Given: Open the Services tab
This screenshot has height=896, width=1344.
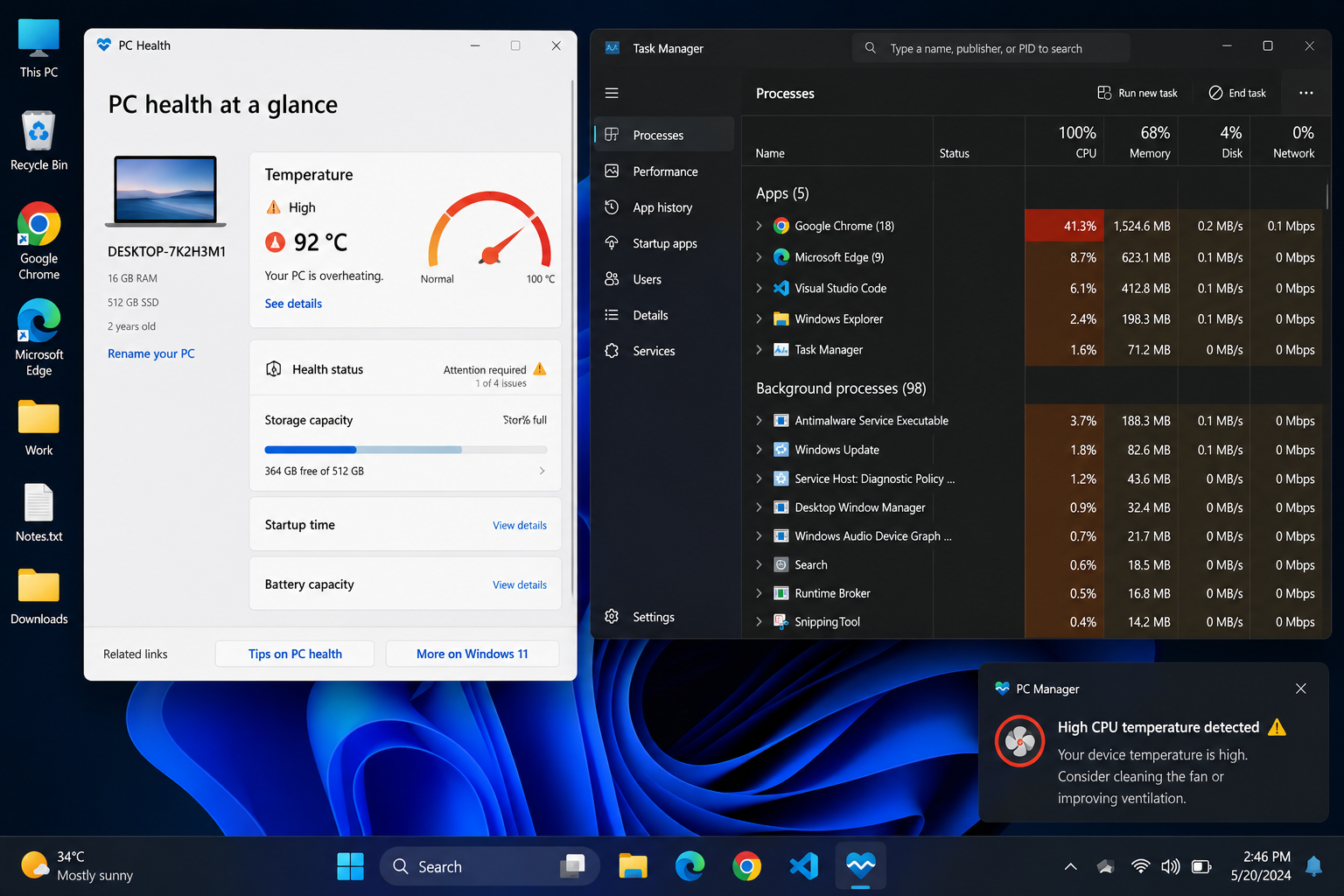Looking at the screenshot, I should (x=665, y=351).
